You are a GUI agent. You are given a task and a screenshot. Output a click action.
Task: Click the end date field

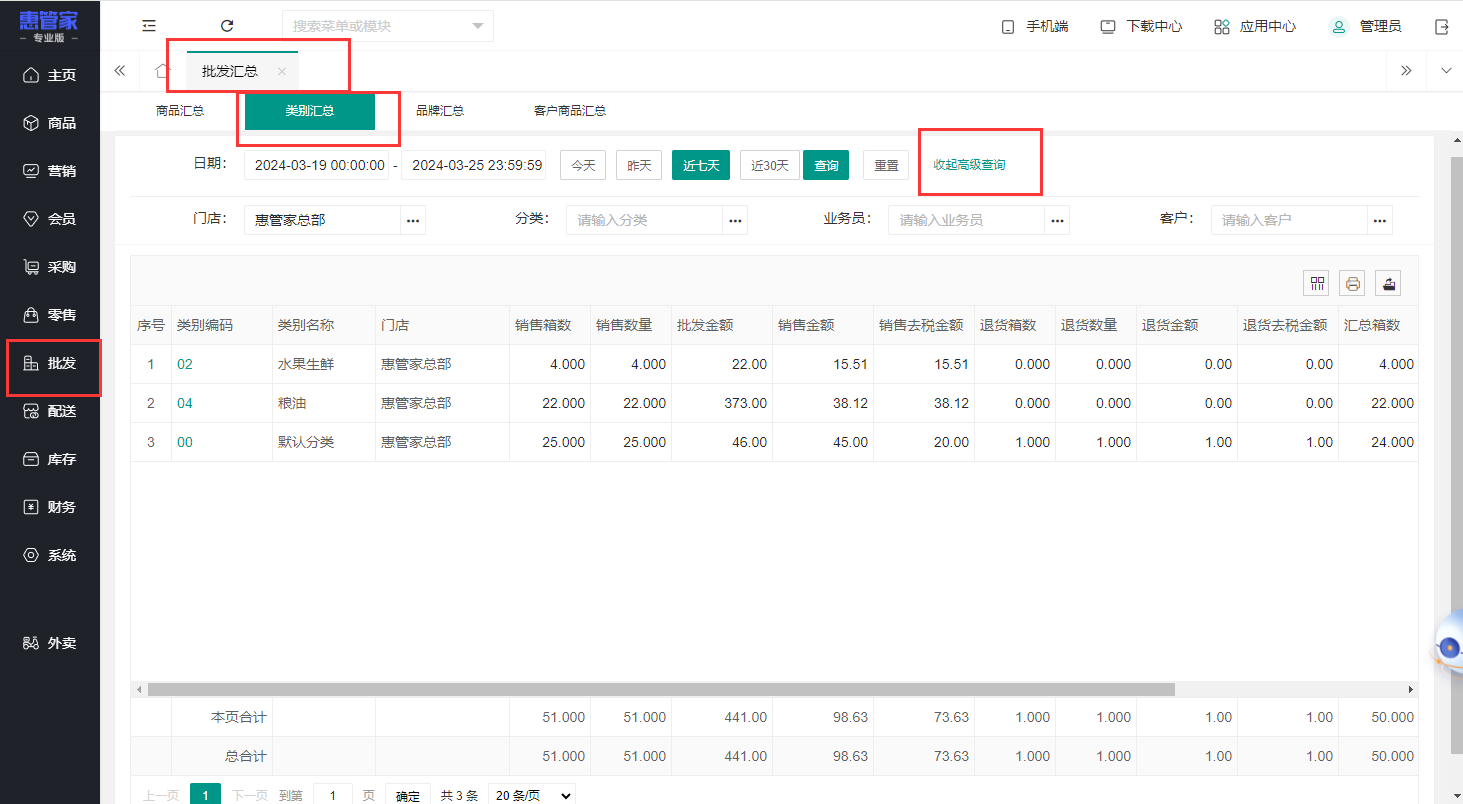click(x=474, y=165)
